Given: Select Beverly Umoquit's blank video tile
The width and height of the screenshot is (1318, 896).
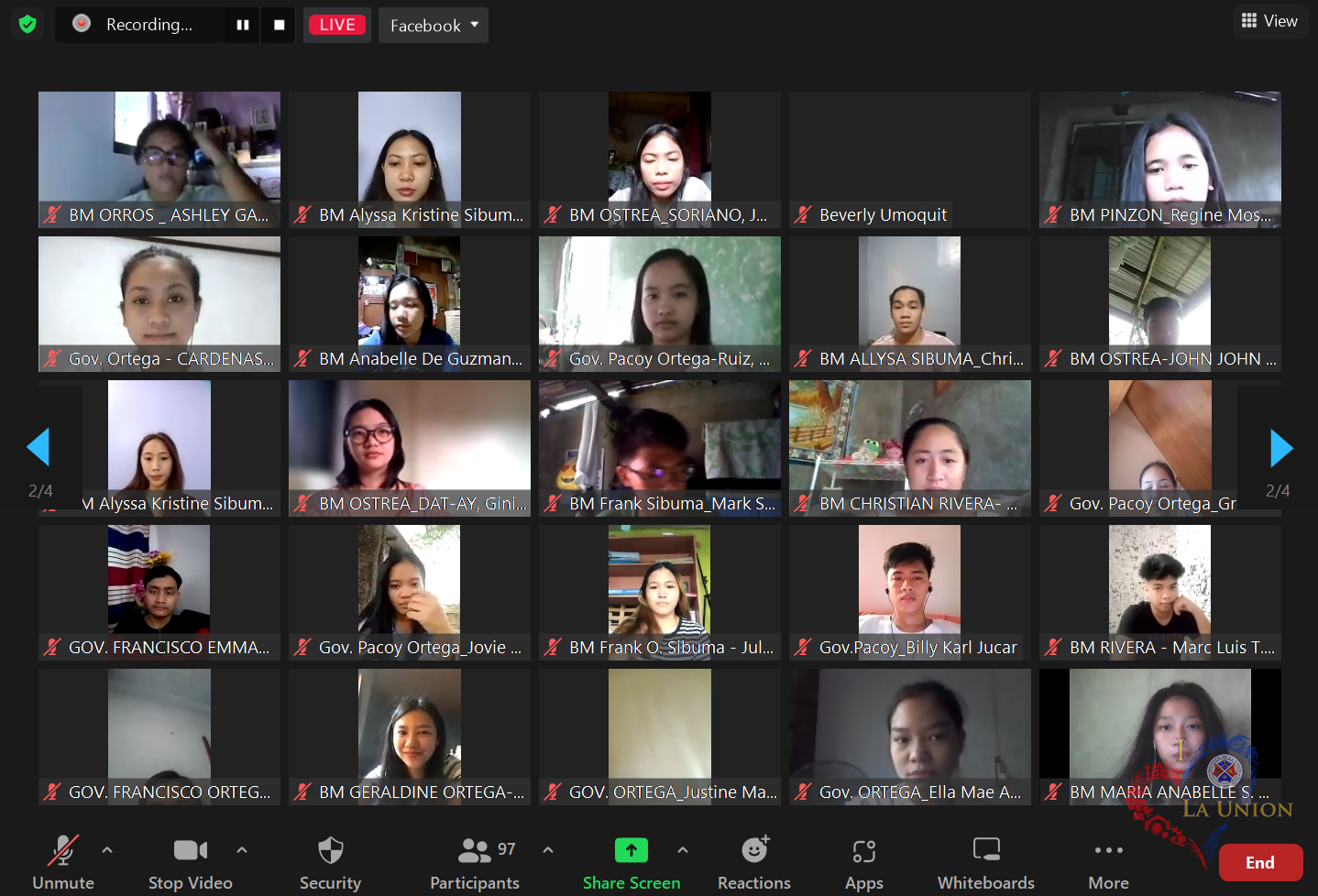Looking at the screenshot, I should (910, 159).
